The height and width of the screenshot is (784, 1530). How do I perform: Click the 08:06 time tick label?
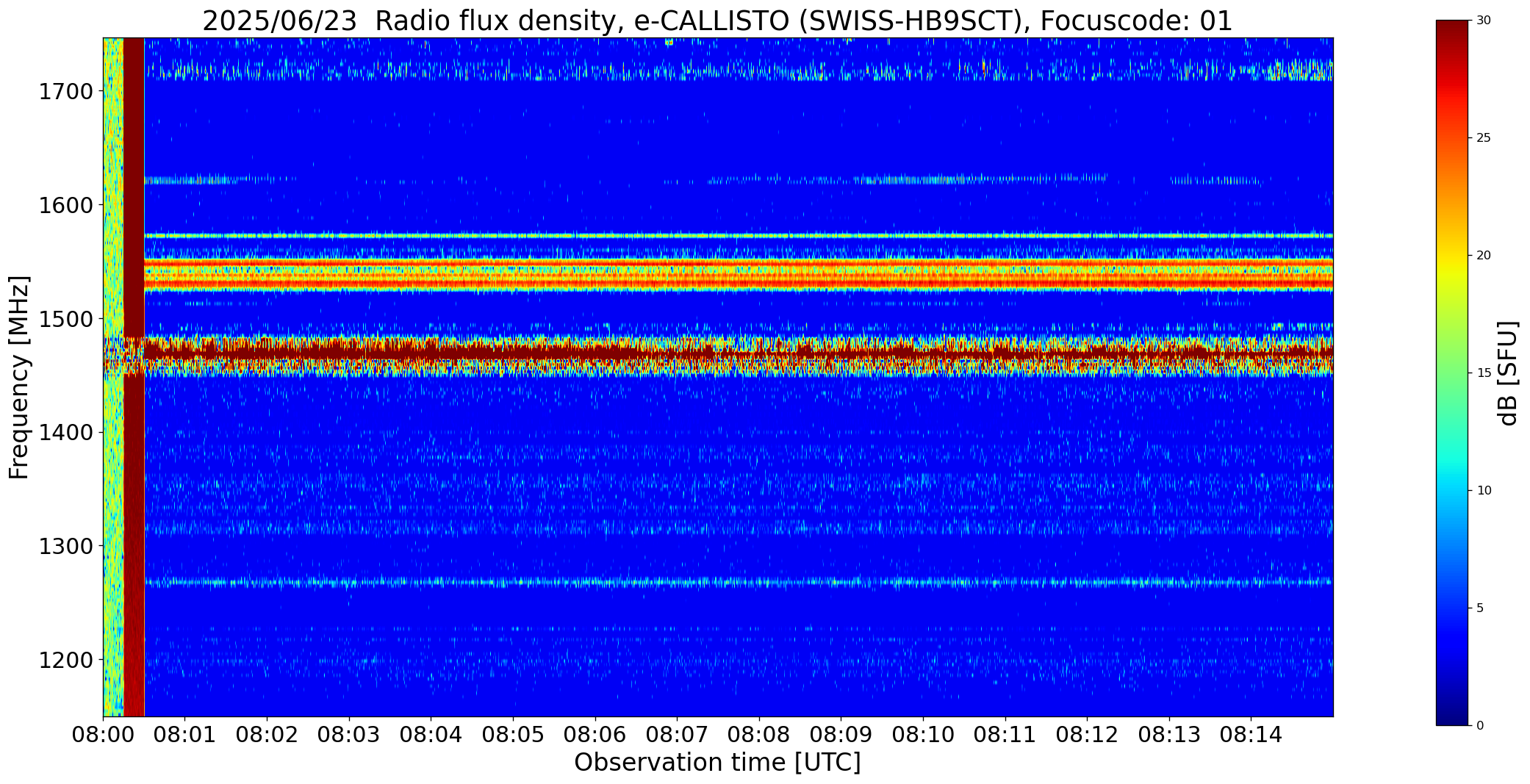point(595,734)
